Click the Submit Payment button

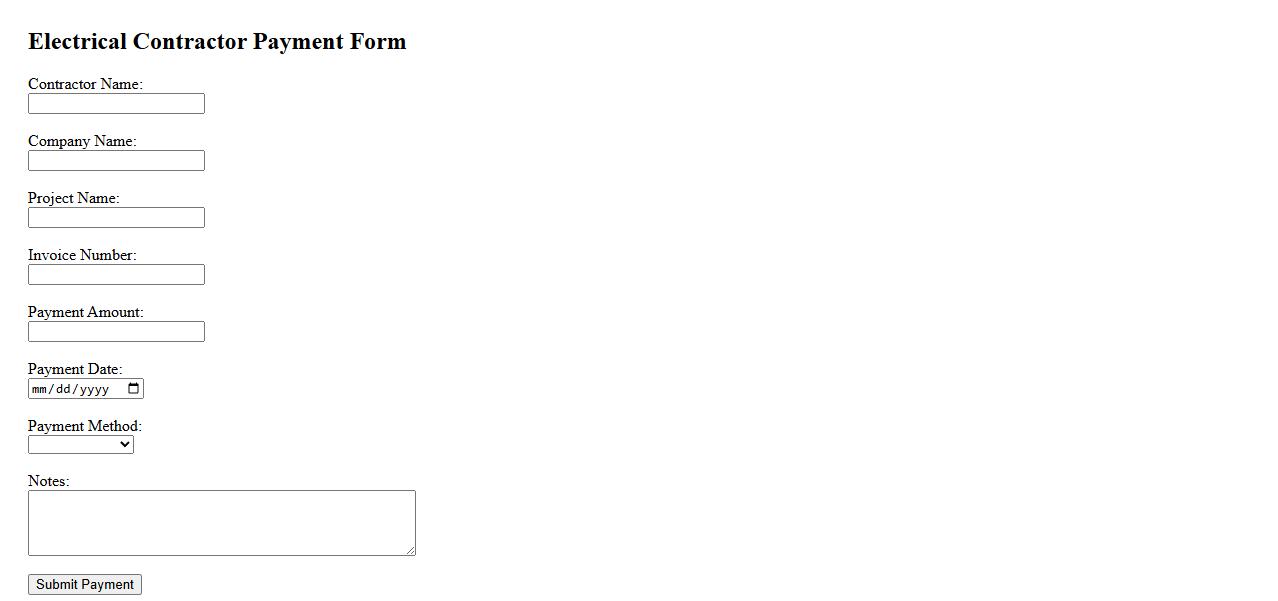(85, 585)
